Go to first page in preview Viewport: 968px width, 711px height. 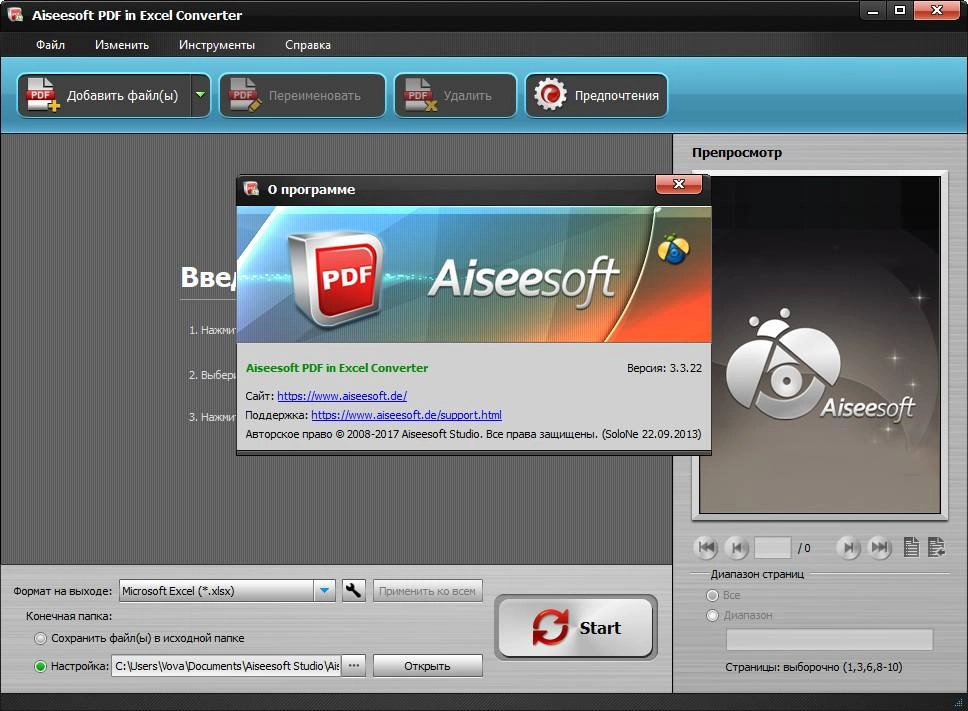click(706, 547)
